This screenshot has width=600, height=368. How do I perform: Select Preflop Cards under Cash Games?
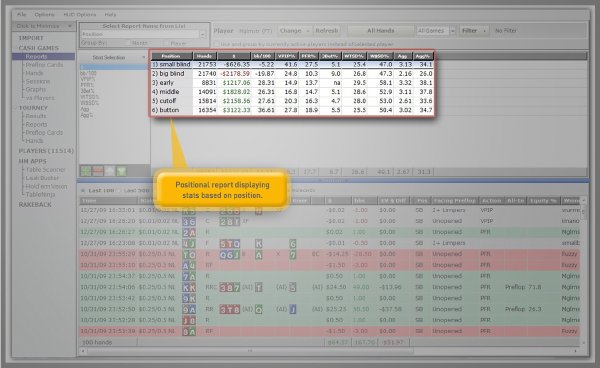[44, 65]
